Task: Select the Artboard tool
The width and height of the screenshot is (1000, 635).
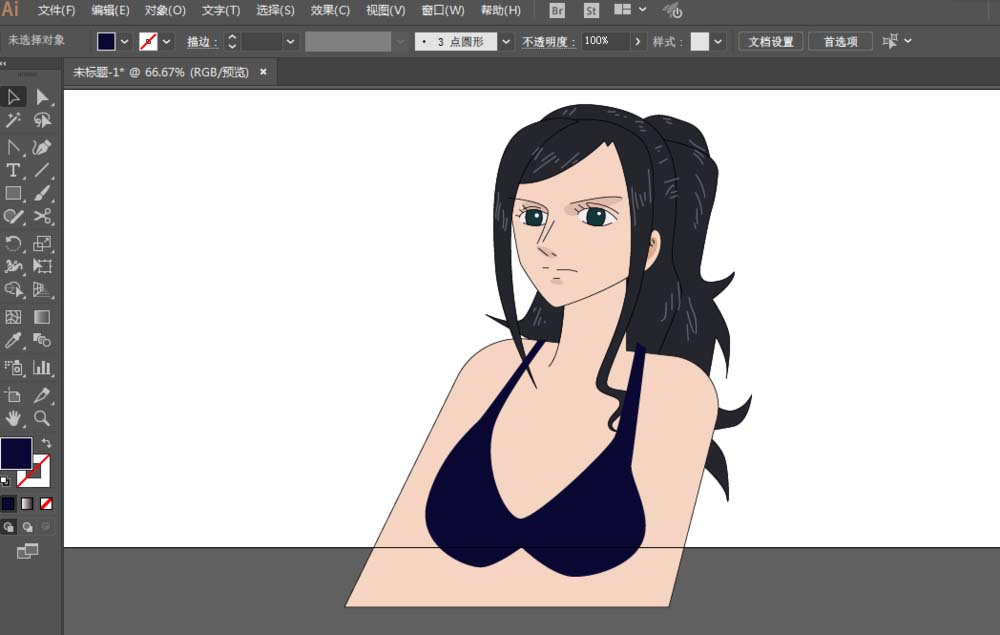Action: (x=13, y=395)
